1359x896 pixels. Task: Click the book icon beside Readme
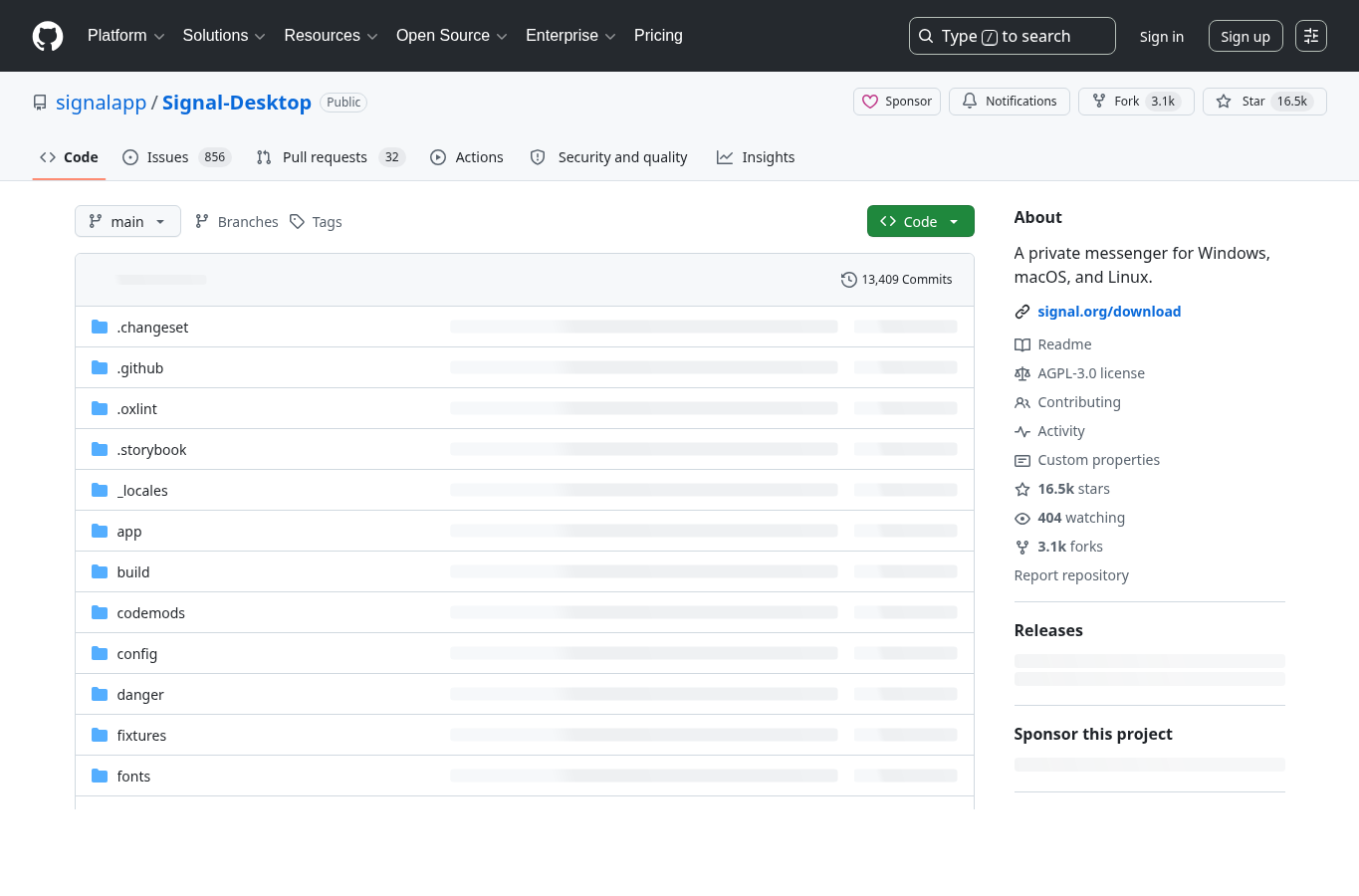coord(1022,344)
